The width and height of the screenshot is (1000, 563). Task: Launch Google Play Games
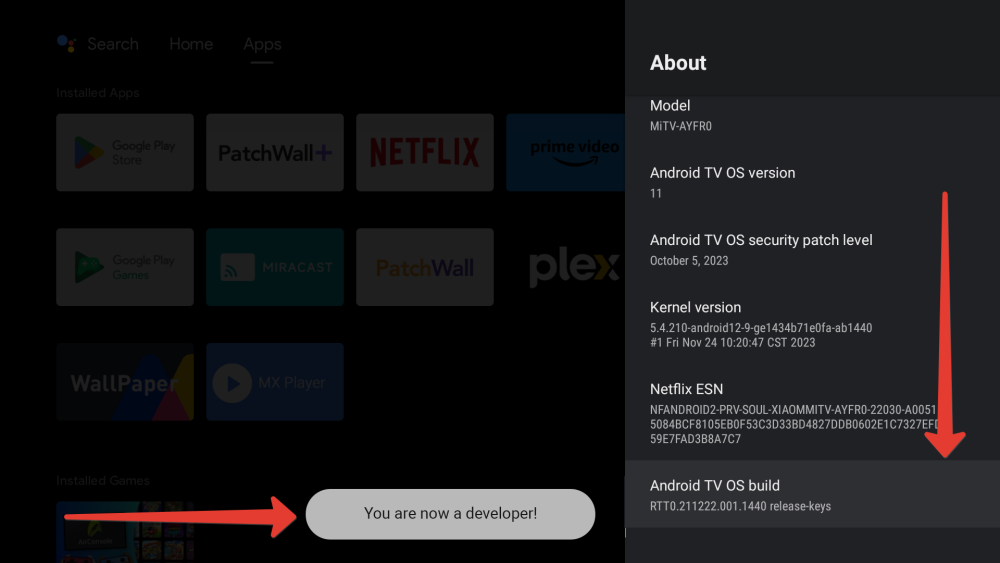point(125,267)
